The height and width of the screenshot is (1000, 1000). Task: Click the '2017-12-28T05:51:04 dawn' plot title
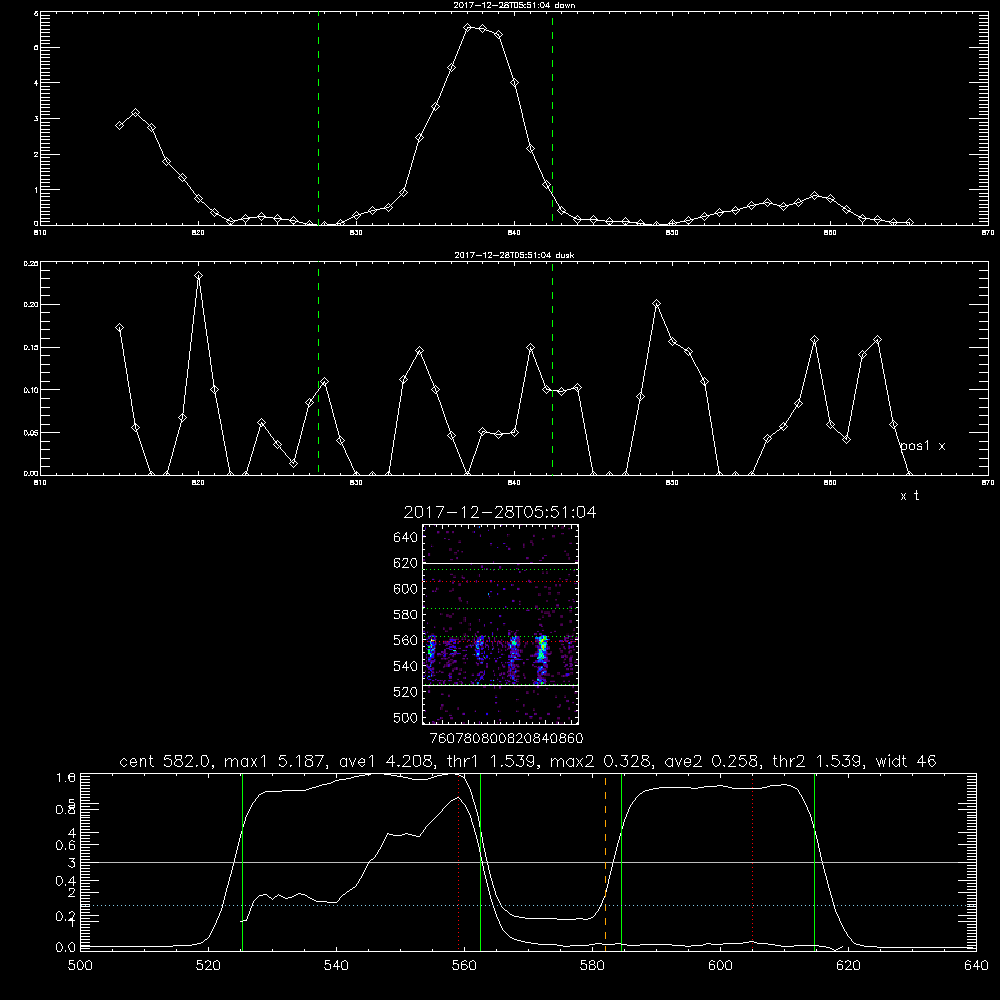click(x=514, y=5)
